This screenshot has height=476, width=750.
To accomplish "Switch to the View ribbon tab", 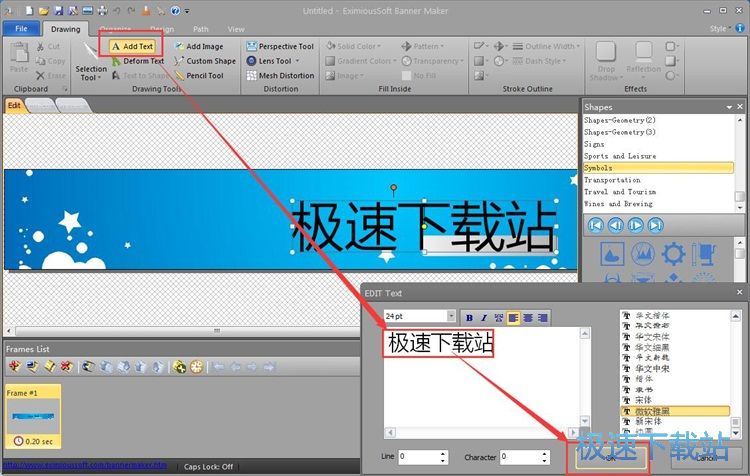I will coord(236,29).
